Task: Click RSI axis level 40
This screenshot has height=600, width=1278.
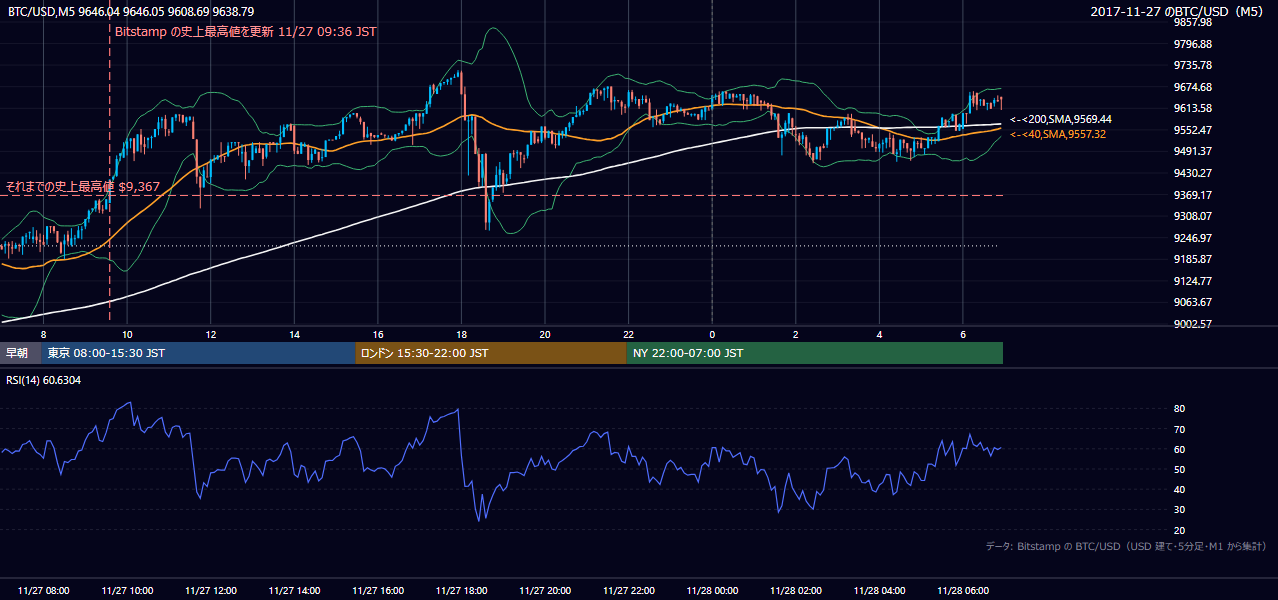Action: click(x=1179, y=489)
